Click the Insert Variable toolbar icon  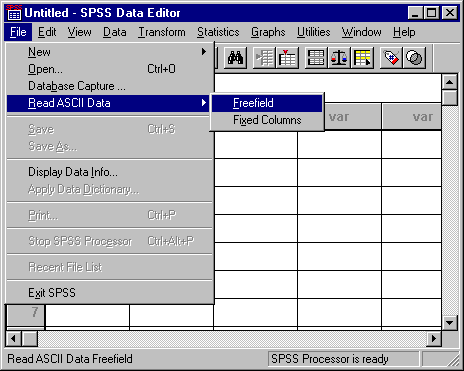pos(287,58)
